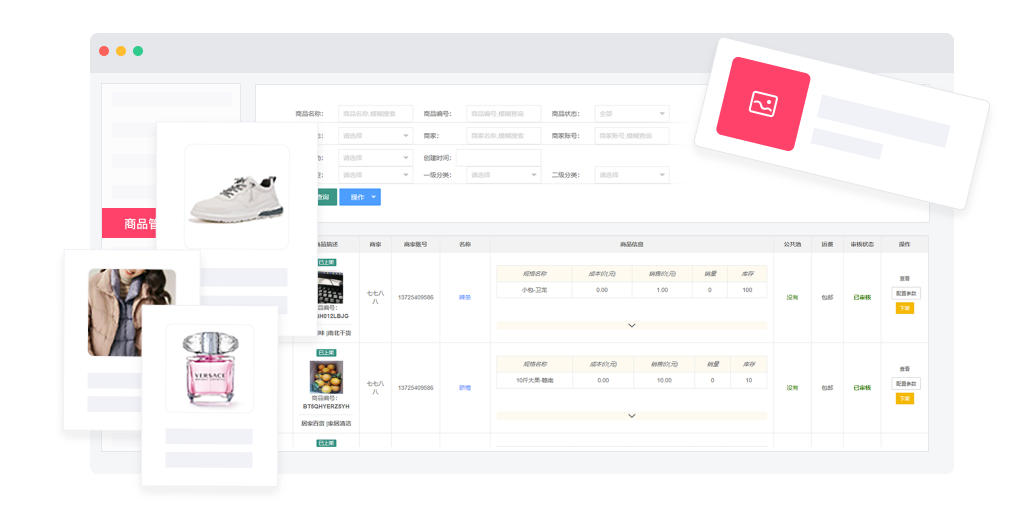
Task: Click the green window dot
Action: (138, 51)
